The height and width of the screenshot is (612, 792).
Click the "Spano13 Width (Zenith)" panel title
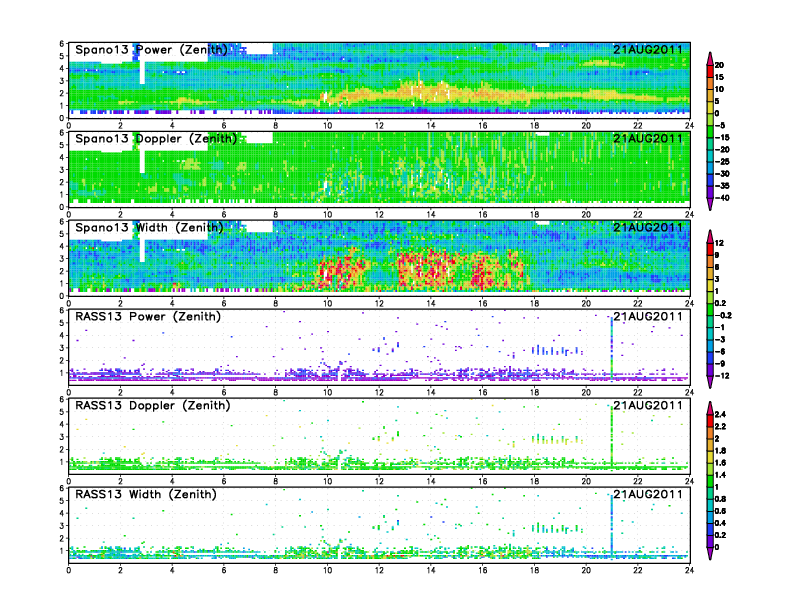click(150, 228)
